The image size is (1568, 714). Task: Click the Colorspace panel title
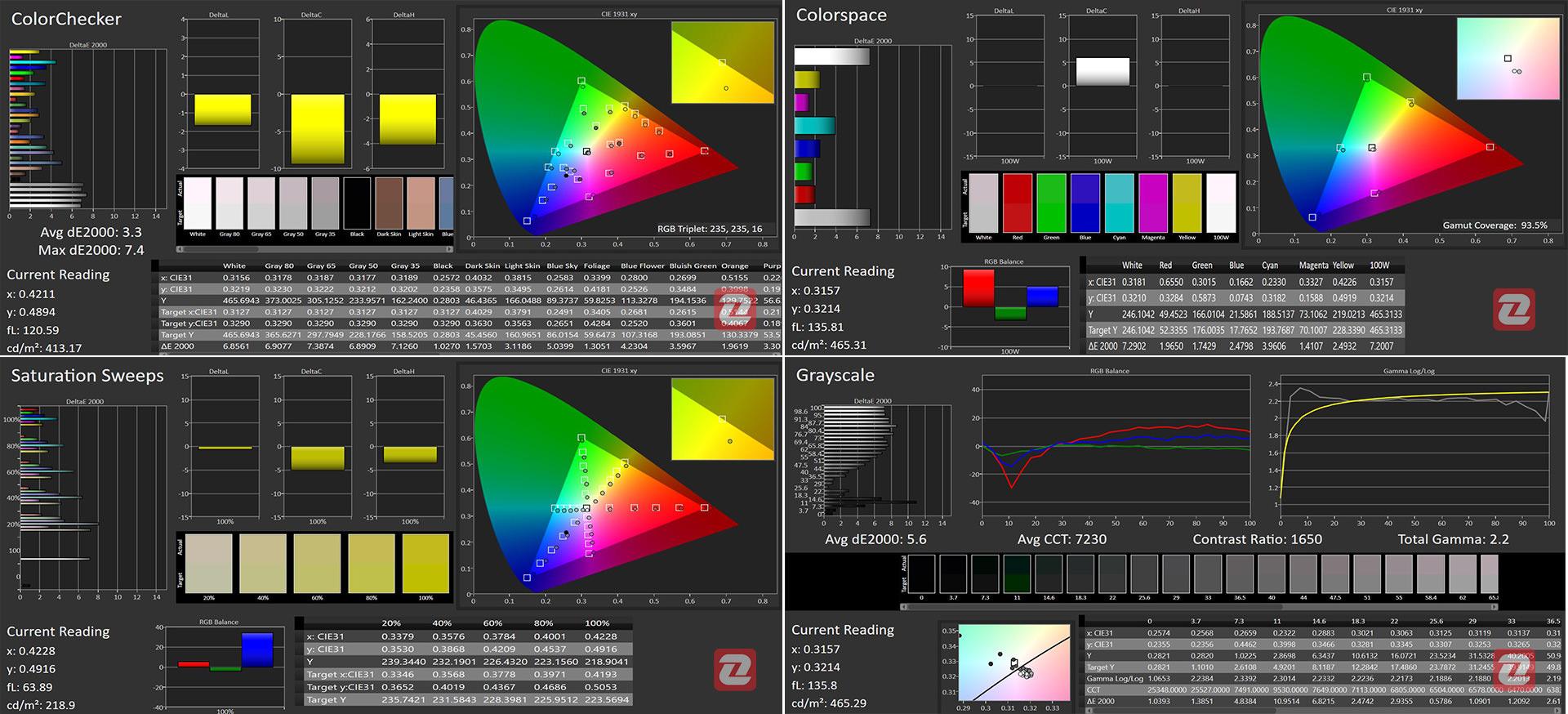[x=840, y=16]
